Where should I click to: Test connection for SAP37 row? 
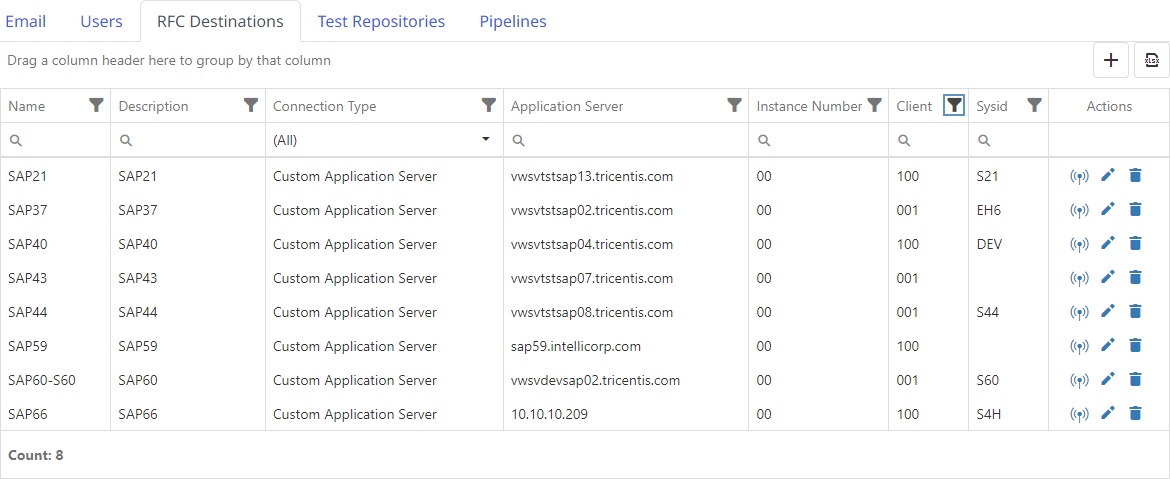point(1079,210)
